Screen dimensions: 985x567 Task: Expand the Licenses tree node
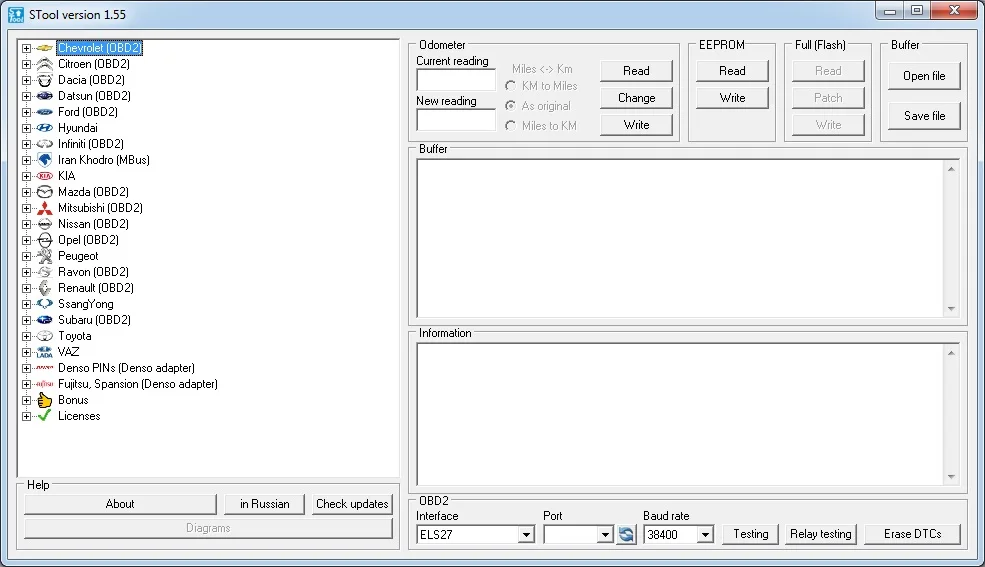(x=26, y=416)
